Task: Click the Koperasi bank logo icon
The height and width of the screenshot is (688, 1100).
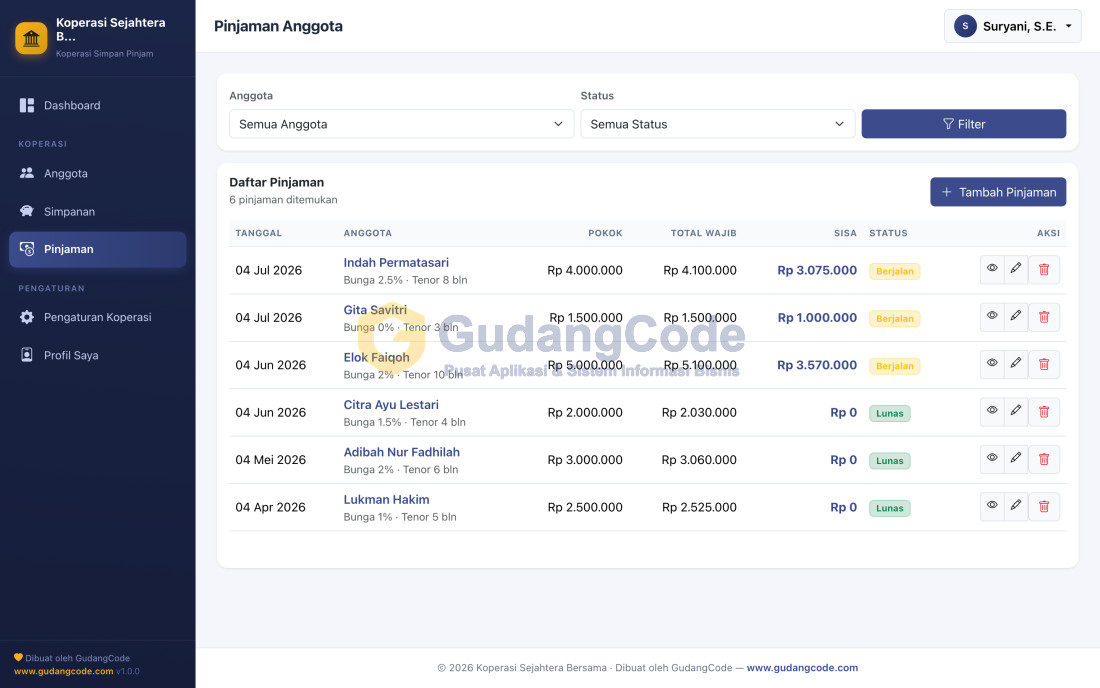Action: point(31,38)
